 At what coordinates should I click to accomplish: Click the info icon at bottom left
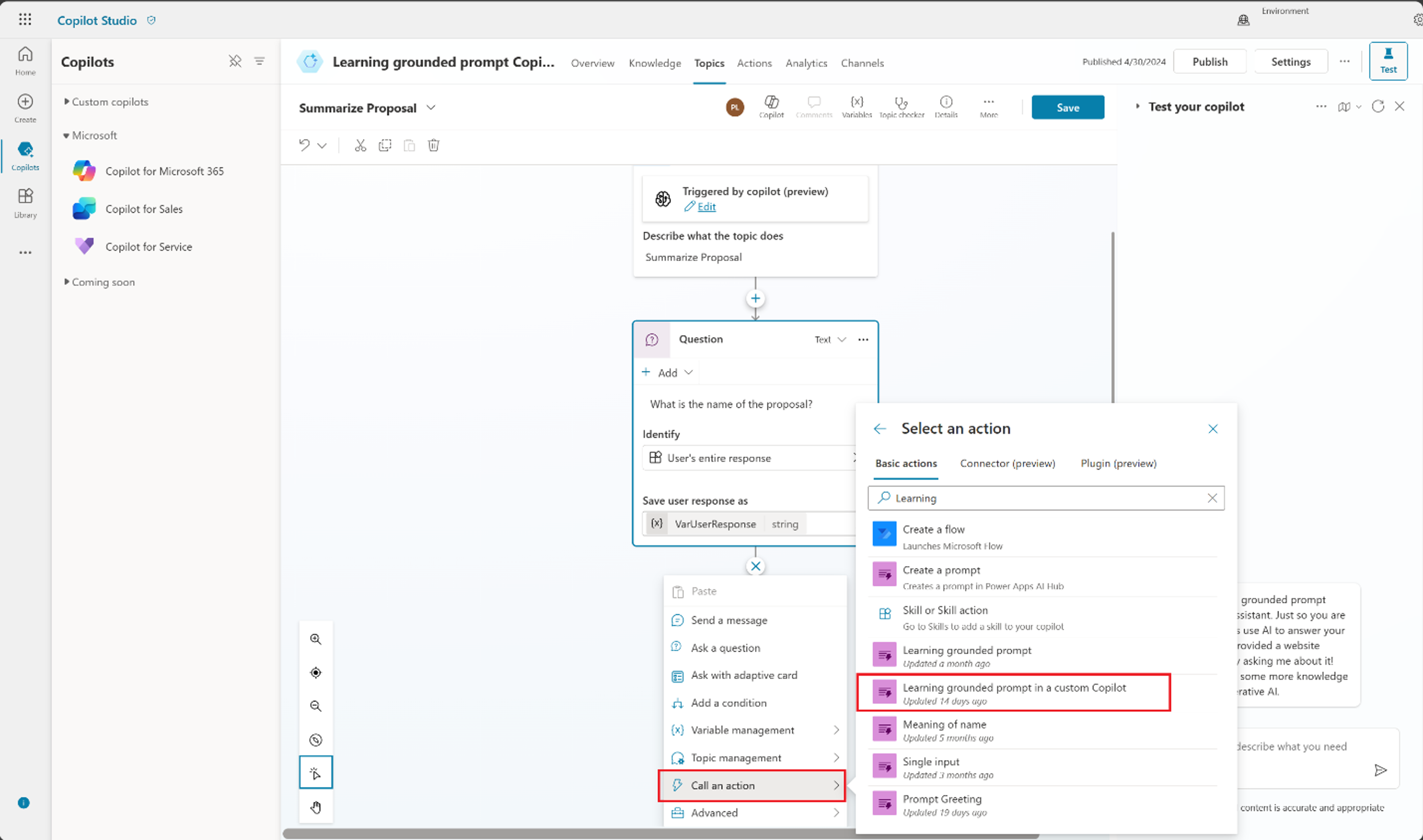[24, 803]
